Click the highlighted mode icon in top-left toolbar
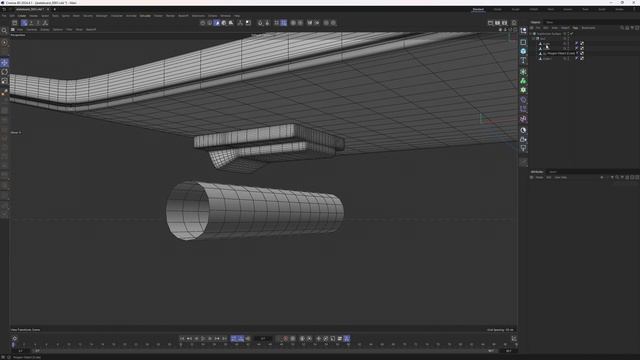This screenshot has height=360, width=640. pos(24,23)
